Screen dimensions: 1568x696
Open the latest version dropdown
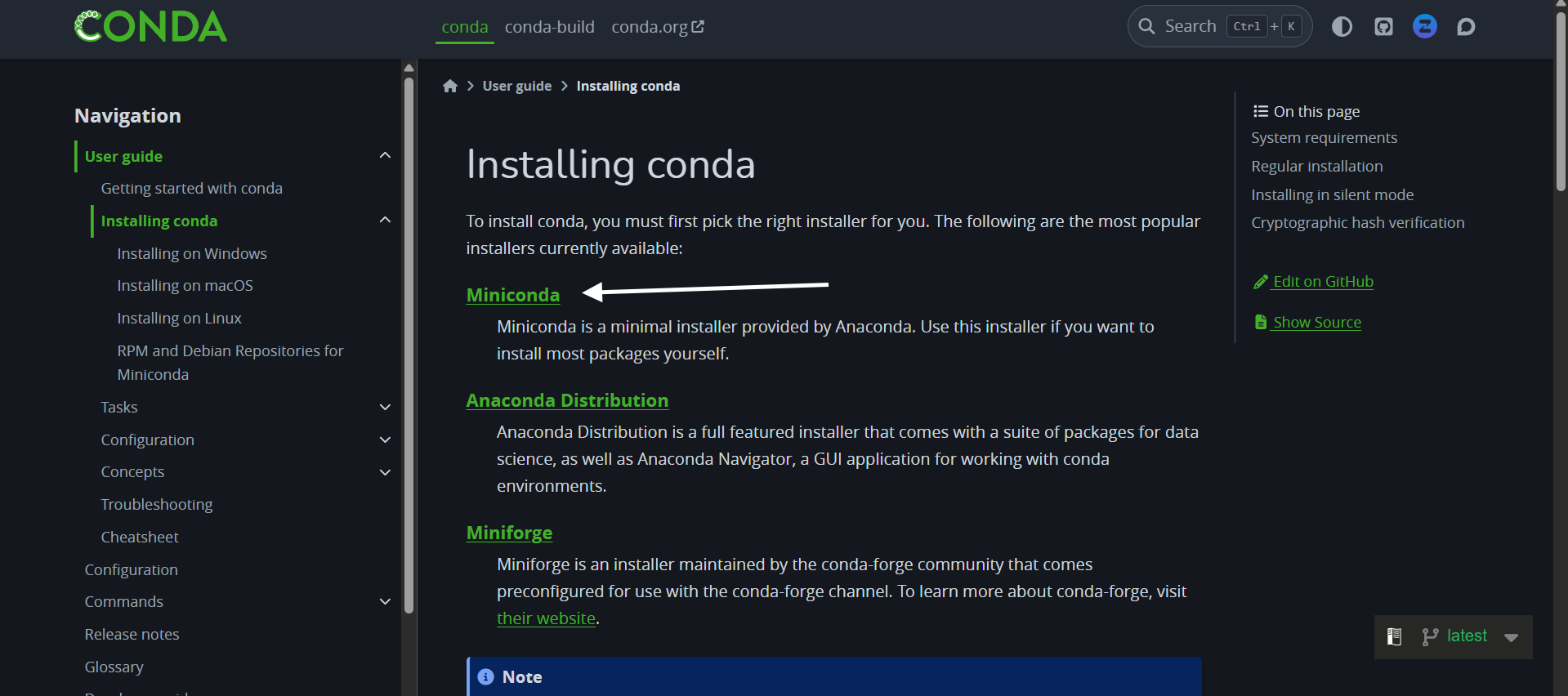coord(1512,637)
